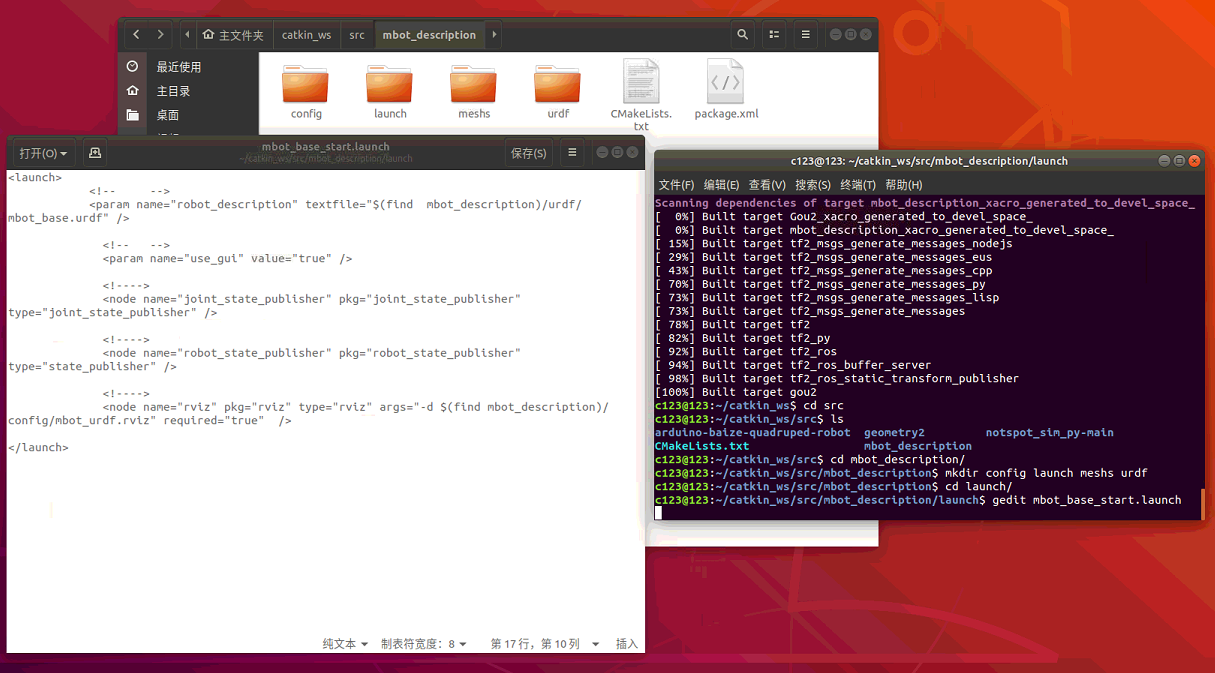Viewport: 1215px width, 673px height.
Task: Open the 打开(O) dropdown in gedit
Action: click(43, 153)
